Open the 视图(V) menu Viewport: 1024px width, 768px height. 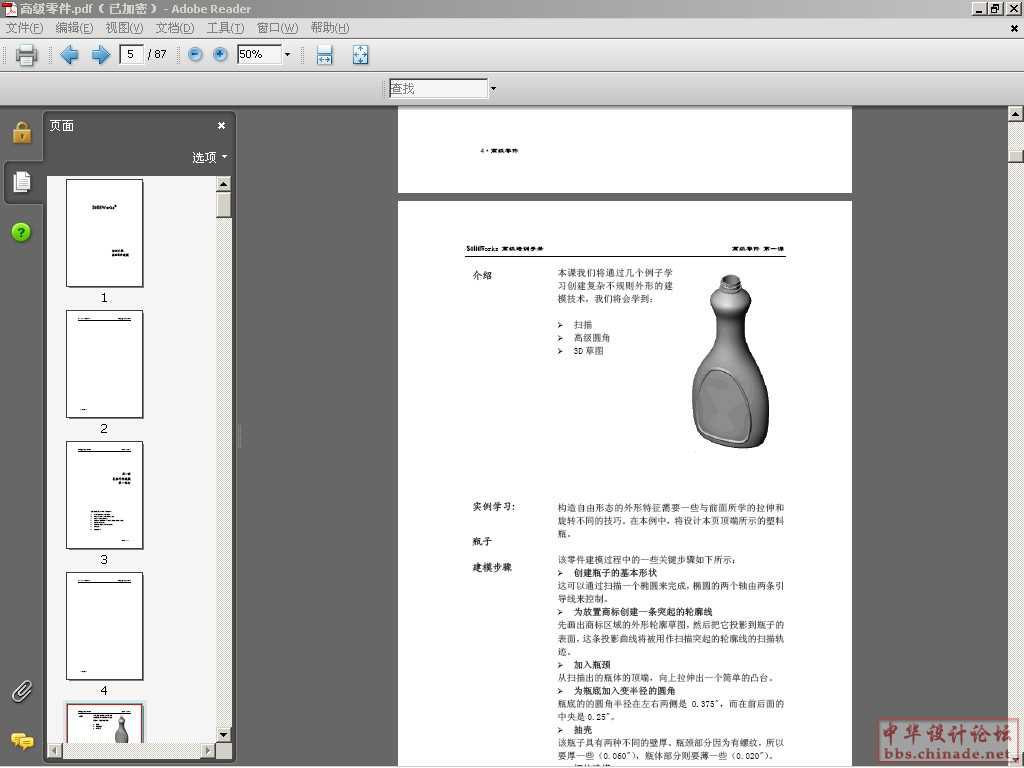124,27
